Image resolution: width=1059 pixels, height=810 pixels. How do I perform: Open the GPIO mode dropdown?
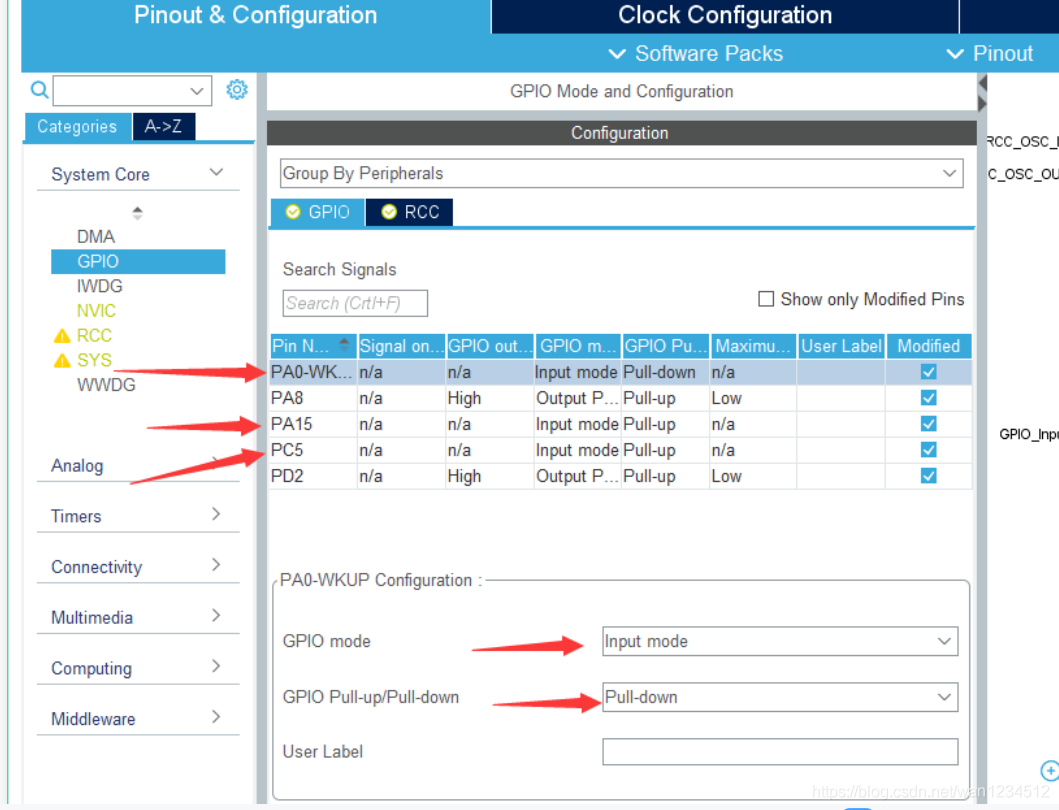click(x=780, y=641)
